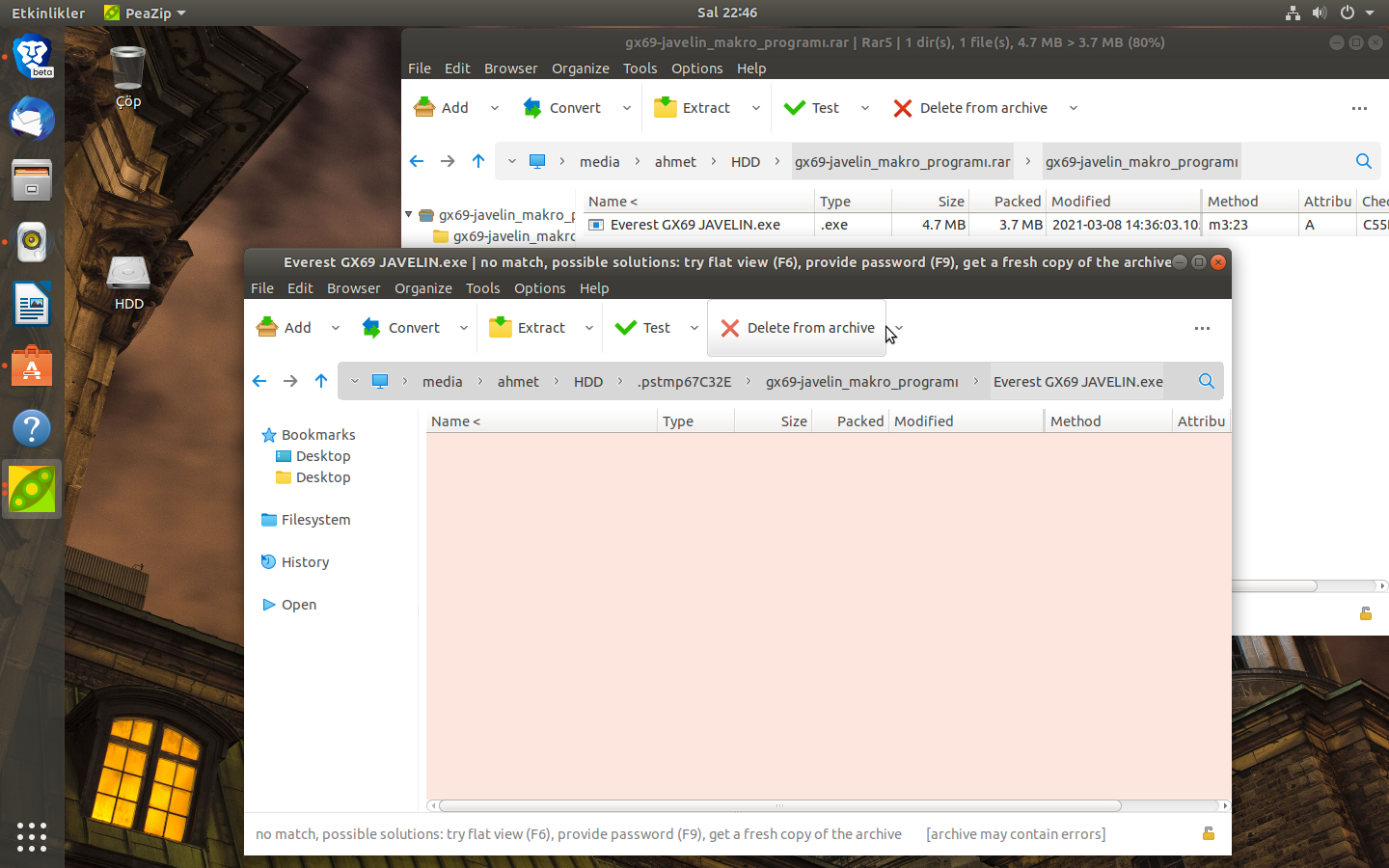
Task: Open History in the sidebar
Action: coord(305,562)
